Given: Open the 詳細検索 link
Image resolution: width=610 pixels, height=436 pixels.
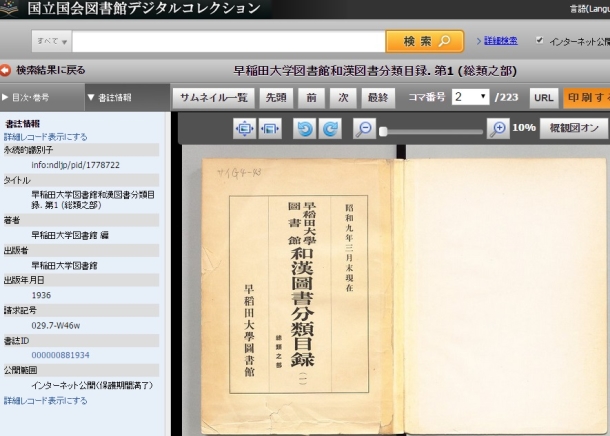Looking at the screenshot, I should tap(501, 40).
